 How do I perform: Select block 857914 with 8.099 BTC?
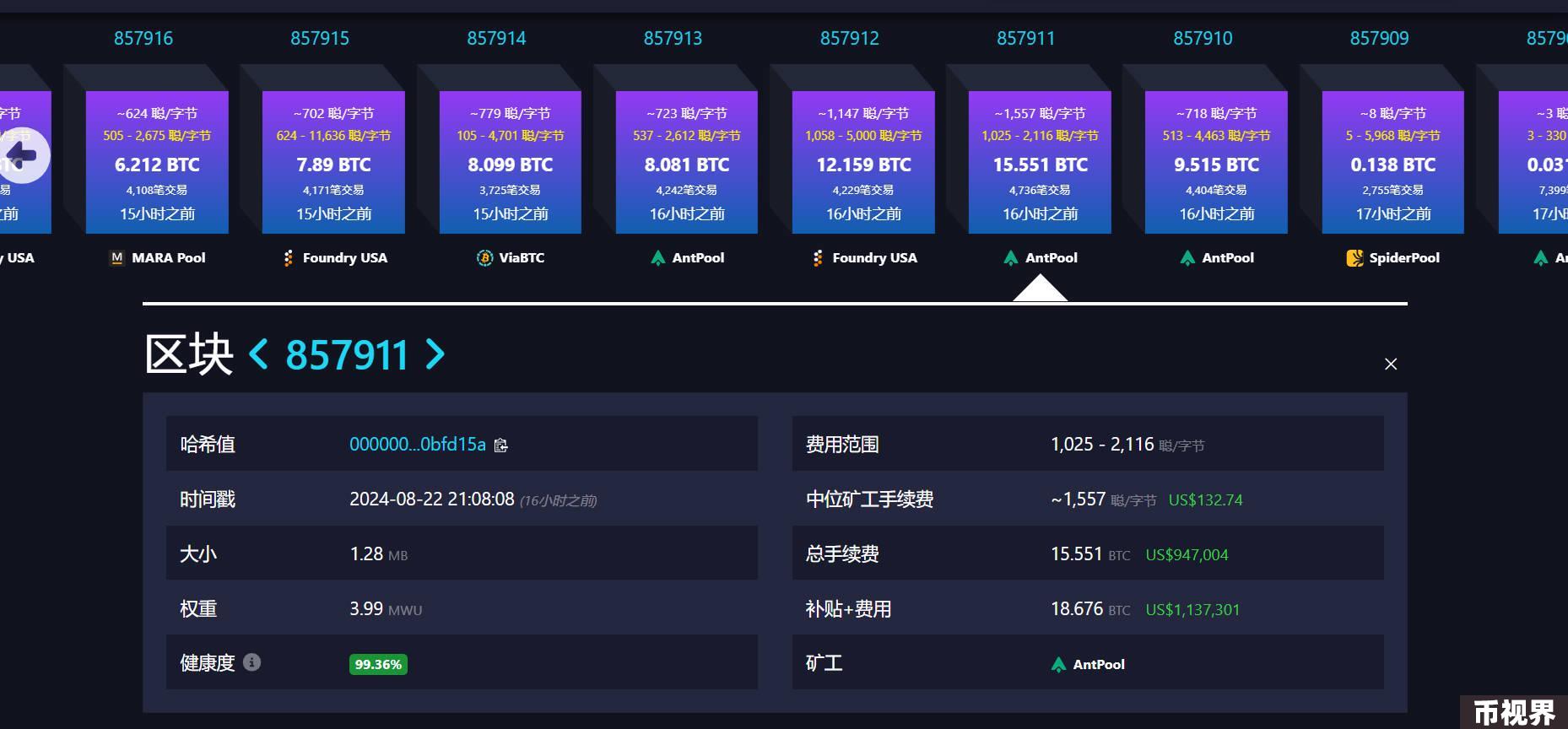[511, 162]
